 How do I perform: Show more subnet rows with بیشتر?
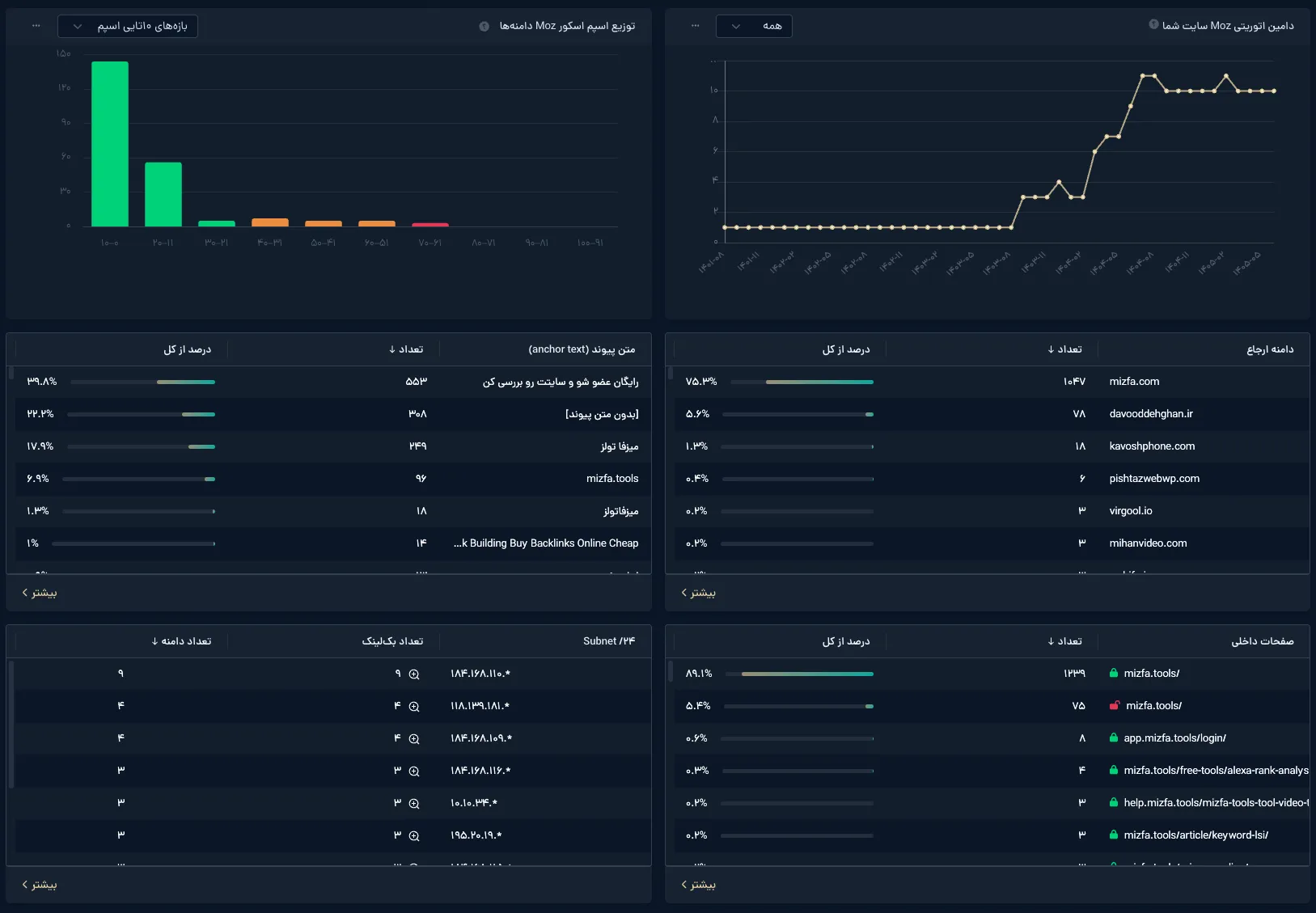pos(39,885)
